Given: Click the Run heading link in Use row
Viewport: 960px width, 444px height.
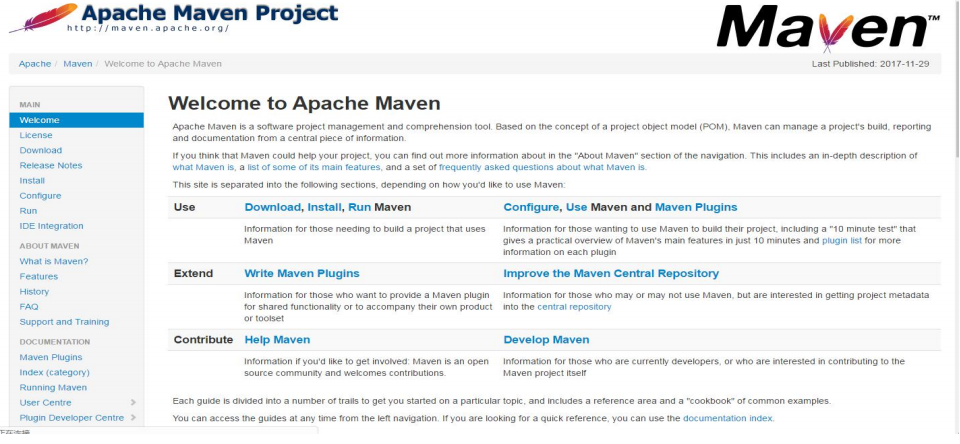Looking at the screenshot, I should tap(360, 207).
